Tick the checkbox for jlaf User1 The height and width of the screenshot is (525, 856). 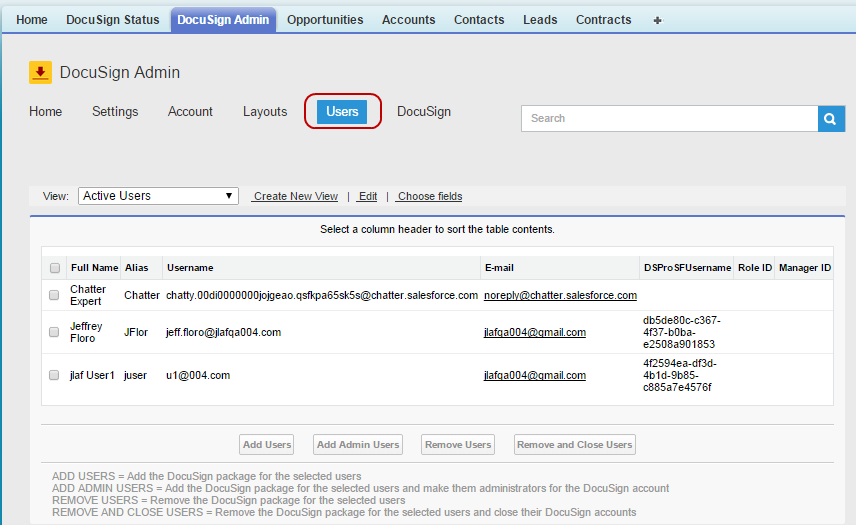pos(55,375)
